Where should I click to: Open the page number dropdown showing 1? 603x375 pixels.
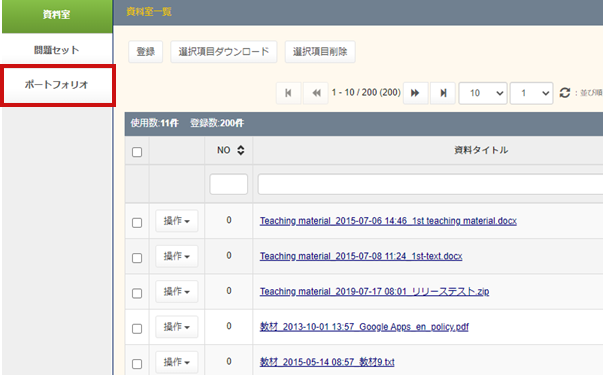pyautogui.click(x=531, y=93)
